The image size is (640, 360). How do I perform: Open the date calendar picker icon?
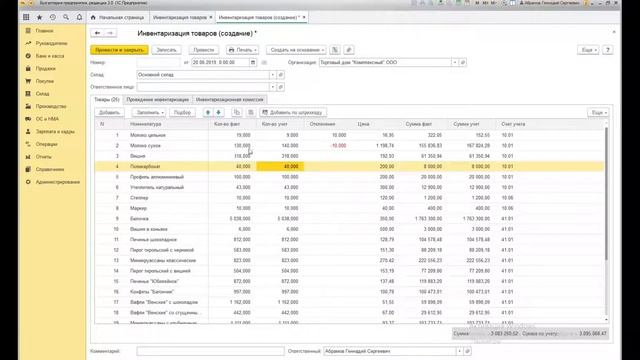pos(253,62)
